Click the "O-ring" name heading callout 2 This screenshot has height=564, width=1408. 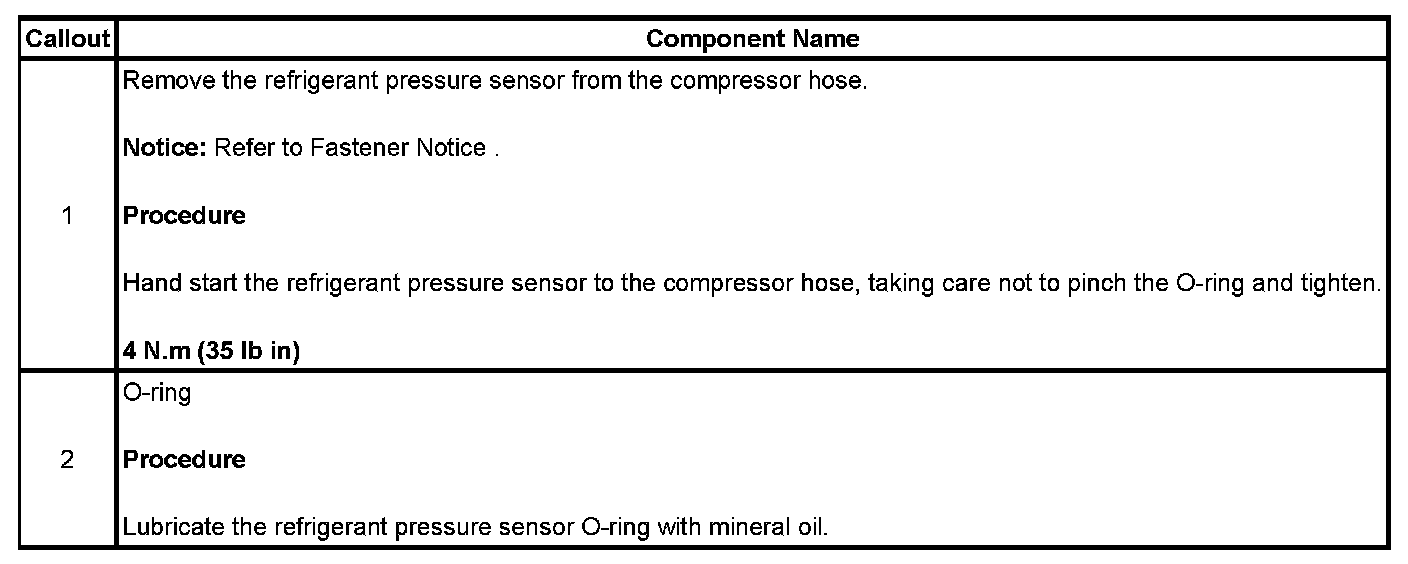point(156,393)
